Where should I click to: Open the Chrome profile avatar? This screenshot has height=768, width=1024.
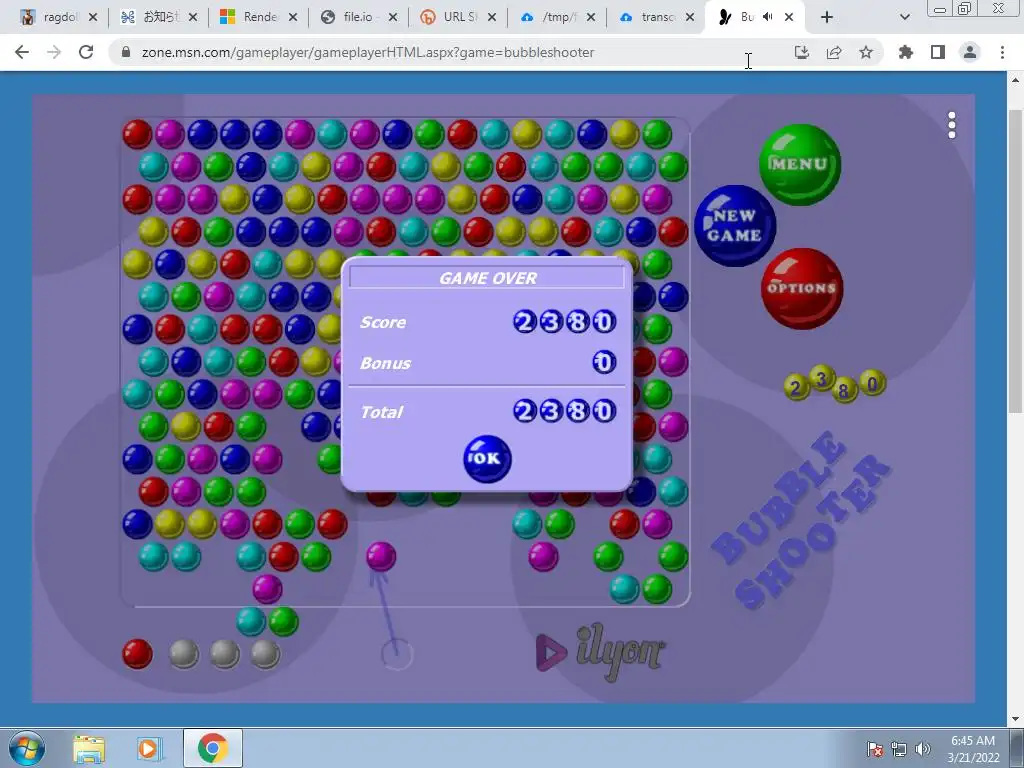pyautogui.click(x=970, y=52)
